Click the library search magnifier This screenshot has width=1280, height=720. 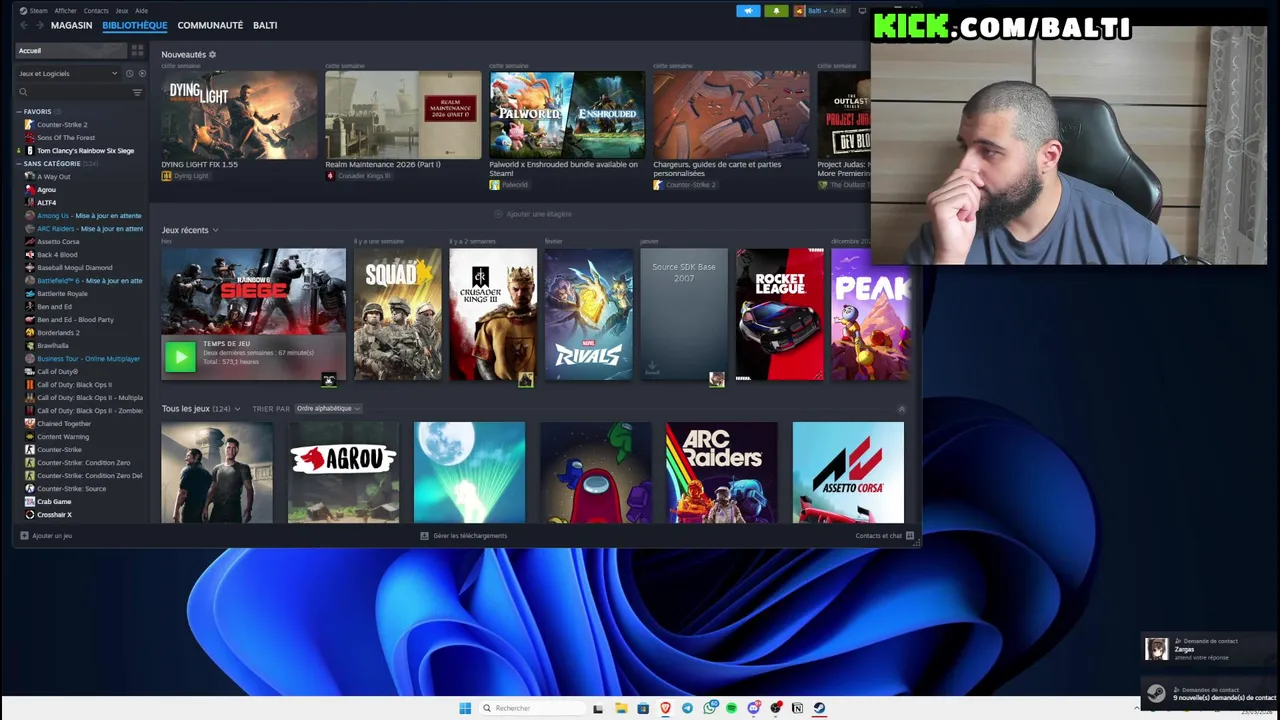(x=23, y=92)
